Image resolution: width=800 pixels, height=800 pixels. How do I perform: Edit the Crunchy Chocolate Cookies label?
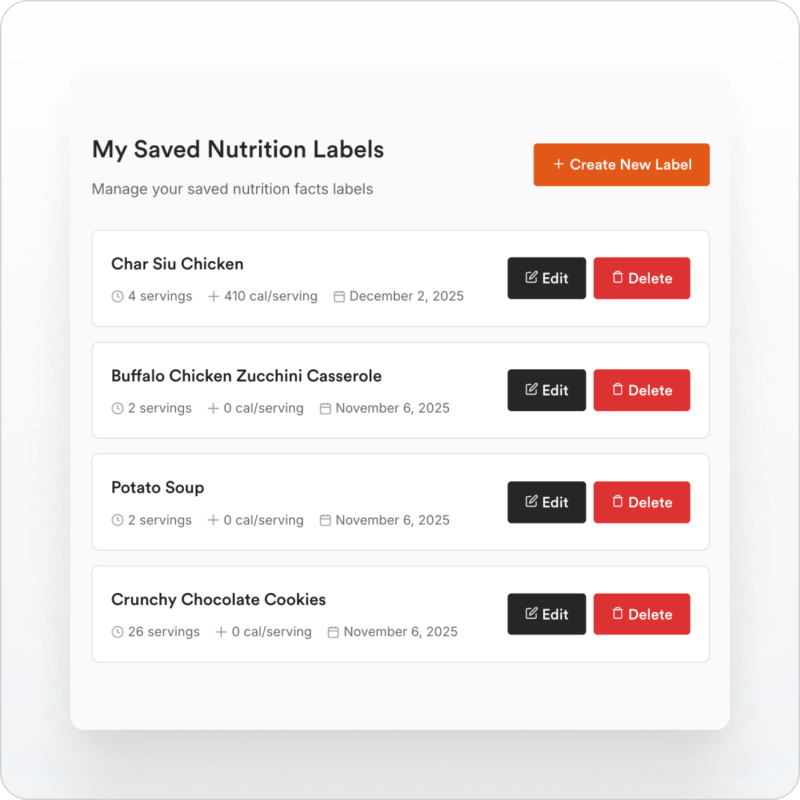546,614
